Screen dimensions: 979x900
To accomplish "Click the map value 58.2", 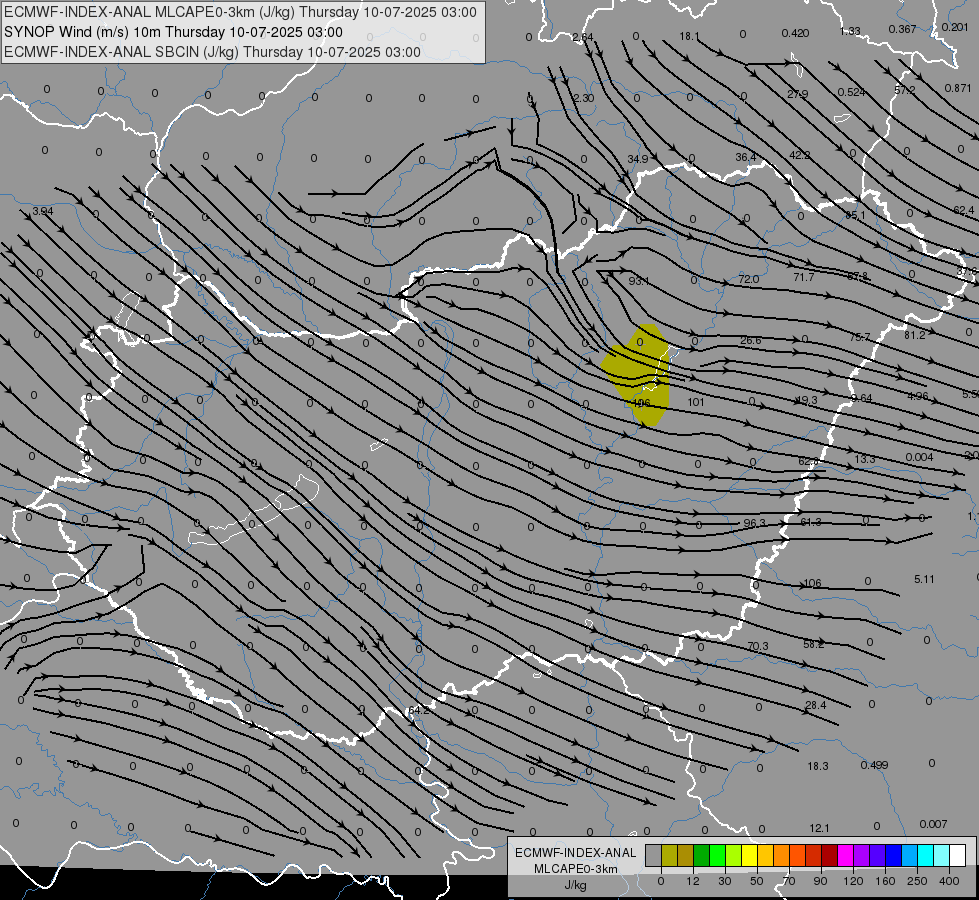I will pyautogui.click(x=813, y=644).
